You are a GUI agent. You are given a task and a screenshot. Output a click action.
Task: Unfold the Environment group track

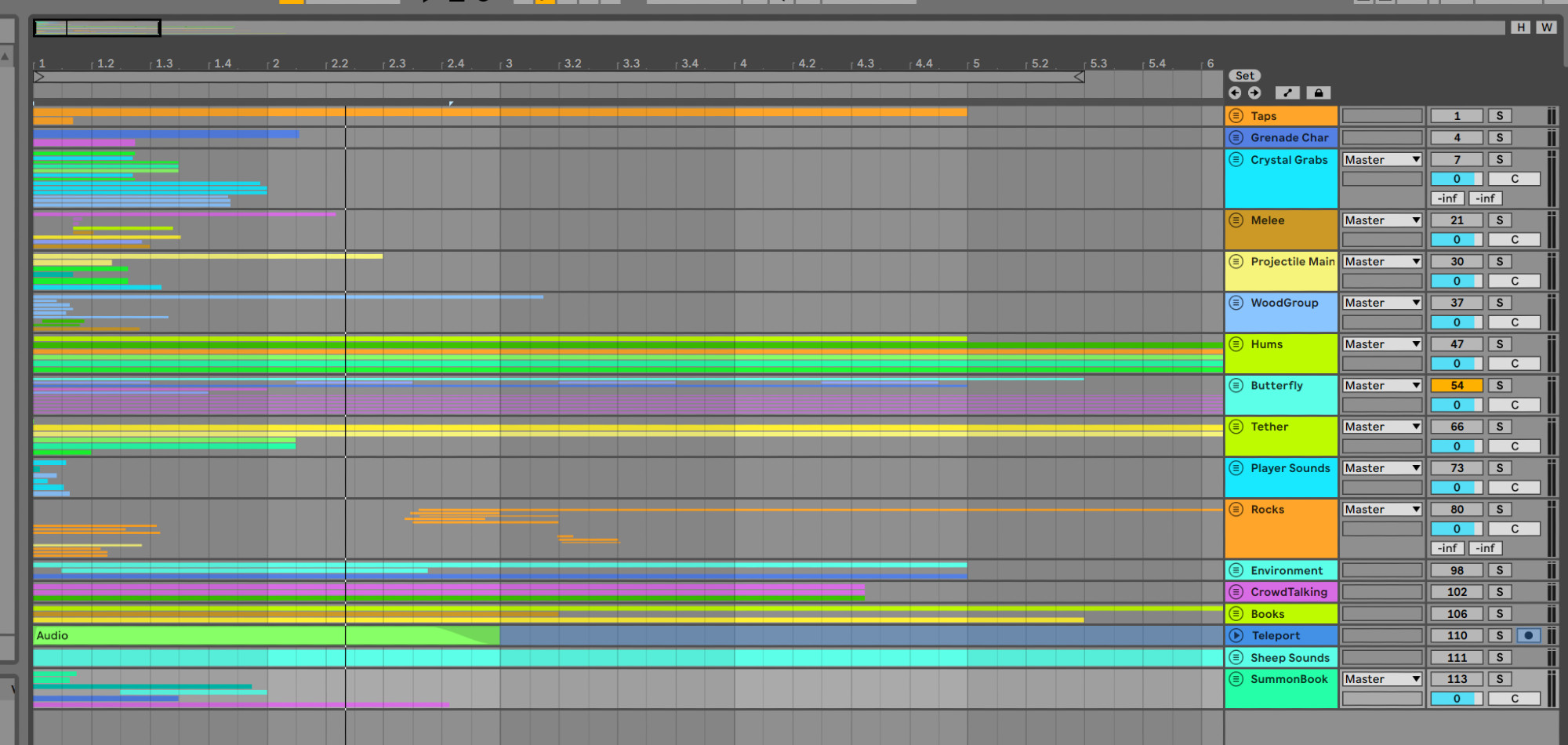pyautogui.click(x=1236, y=570)
